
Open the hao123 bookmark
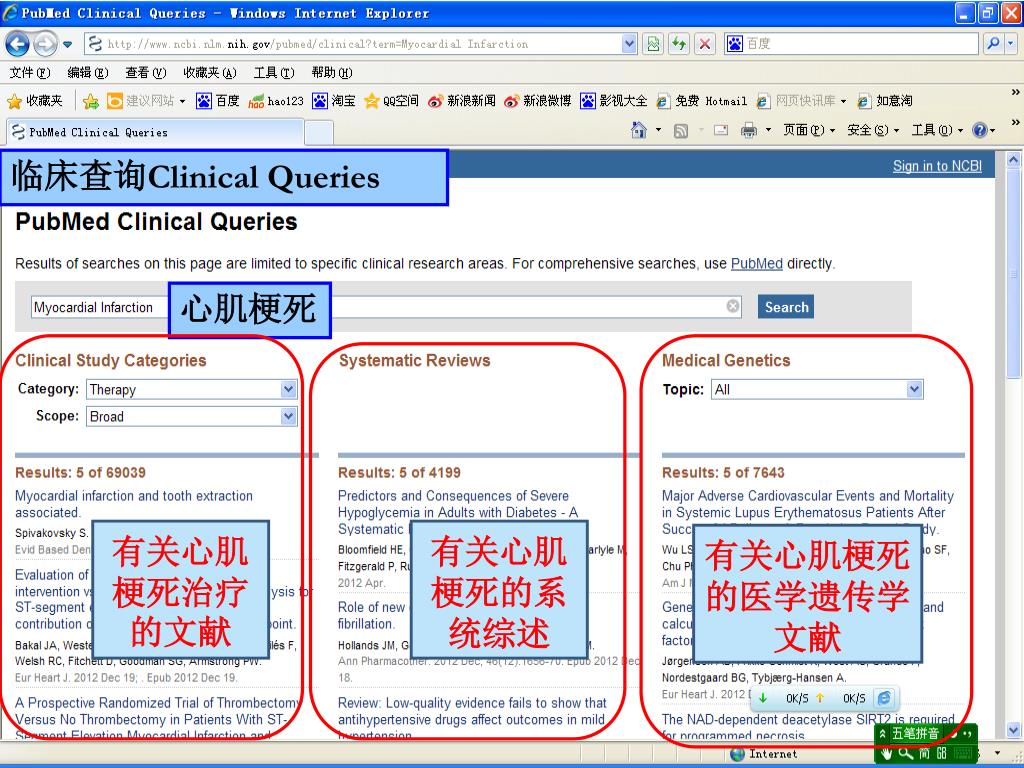[x=276, y=101]
